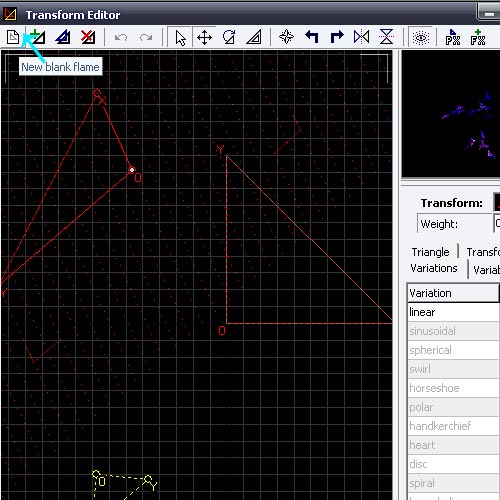Switch to Rotate triangle mode
Screen dimensions: 500x500
click(229, 37)
